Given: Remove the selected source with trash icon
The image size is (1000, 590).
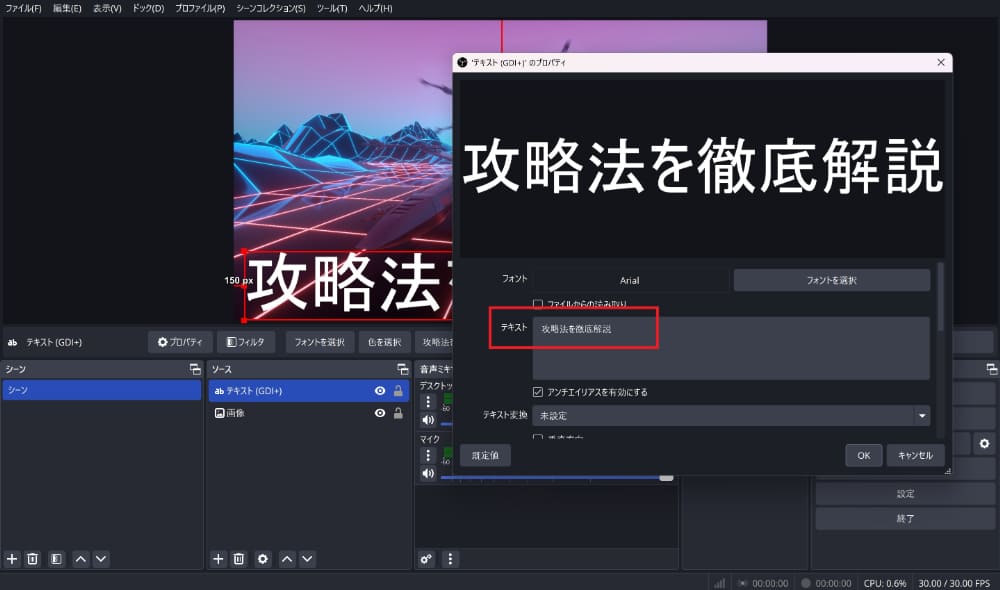Looking at the screenshot, I should 239,559.
